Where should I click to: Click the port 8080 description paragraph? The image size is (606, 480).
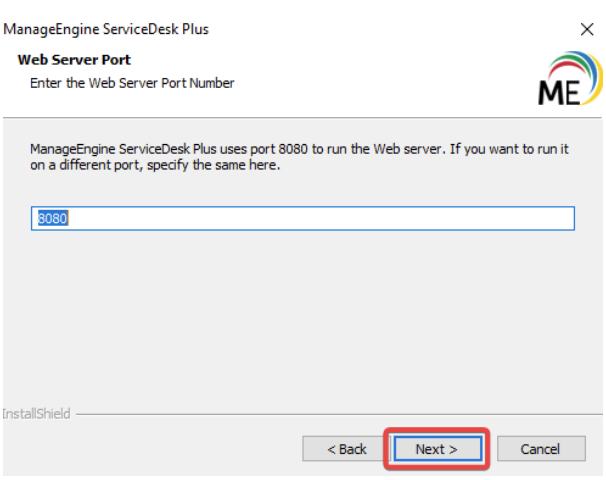(x=300, y=149)
